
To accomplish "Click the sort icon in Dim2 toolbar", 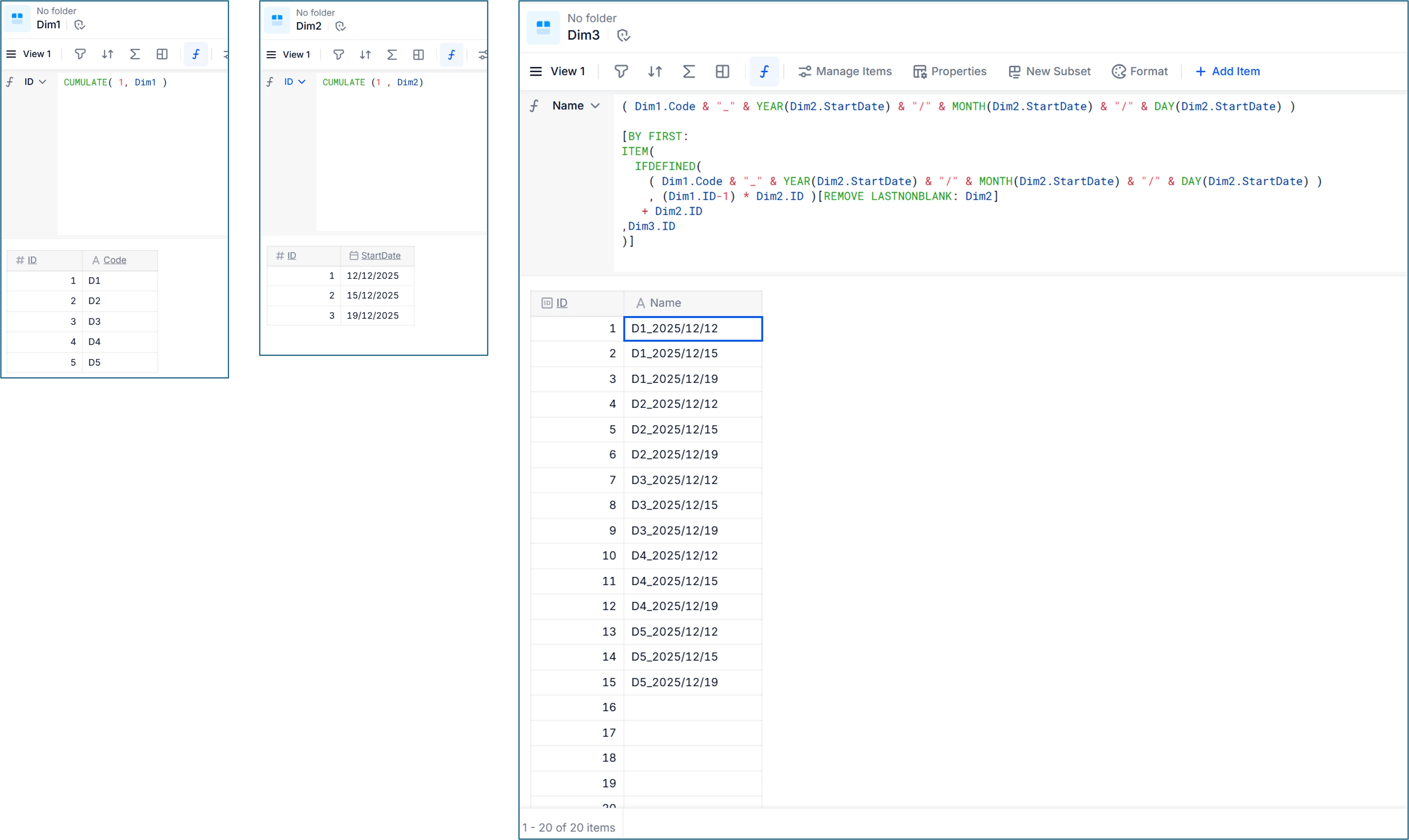I will (365, 55).
